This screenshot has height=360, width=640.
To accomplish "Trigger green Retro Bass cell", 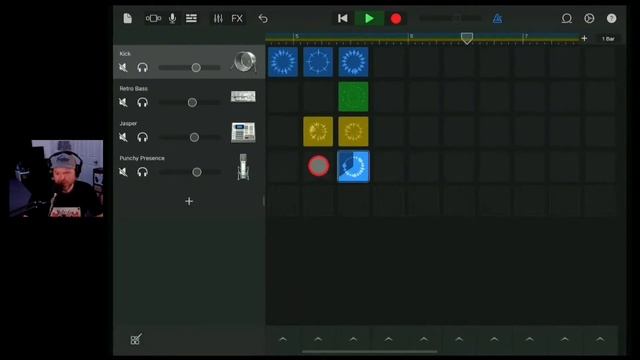I will click(x=353, y=97).
